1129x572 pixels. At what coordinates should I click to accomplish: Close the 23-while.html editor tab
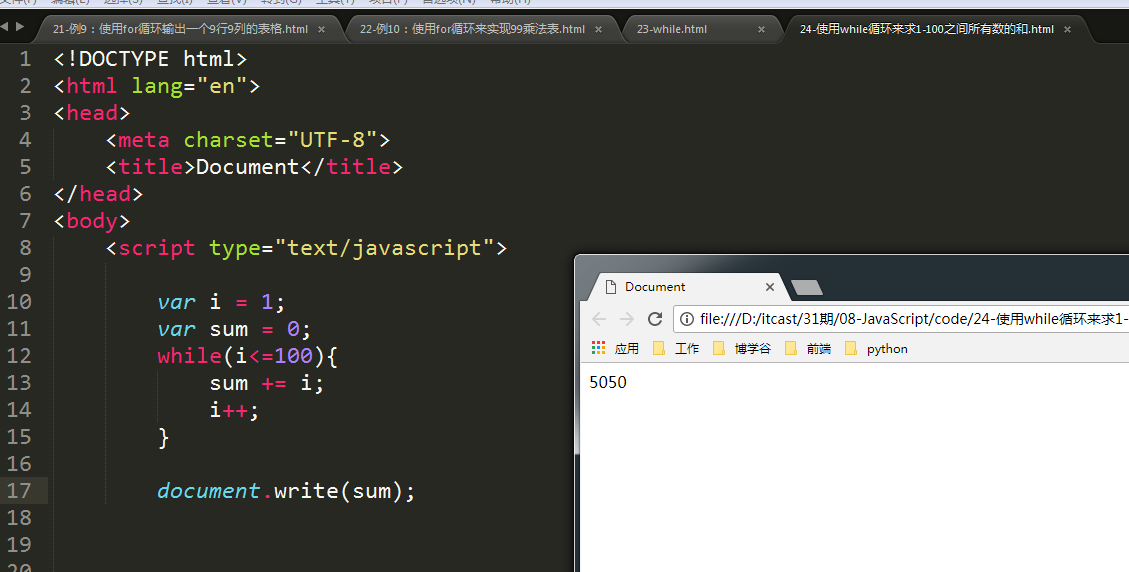pos(761,30)
